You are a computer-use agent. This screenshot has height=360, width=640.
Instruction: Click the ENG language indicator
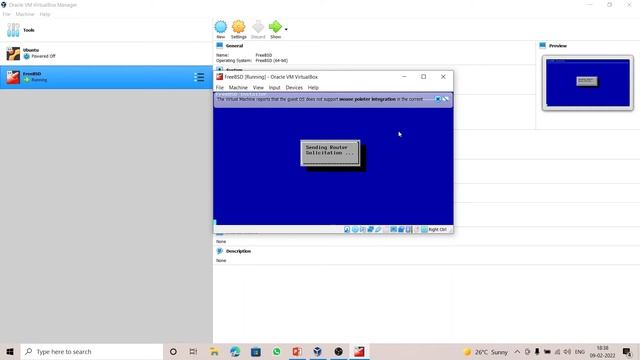click(580, 351)
